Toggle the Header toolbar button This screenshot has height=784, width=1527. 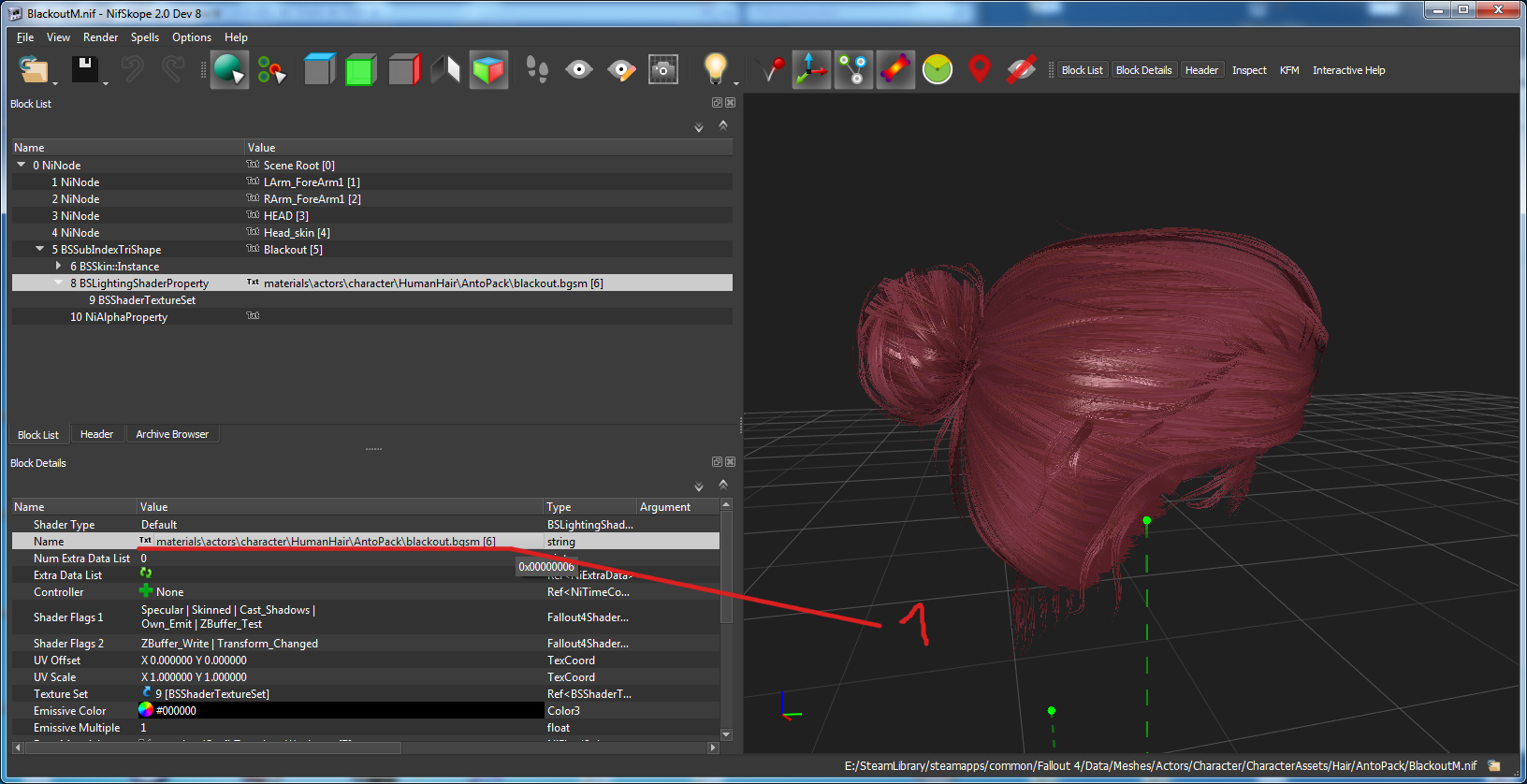1201,70
